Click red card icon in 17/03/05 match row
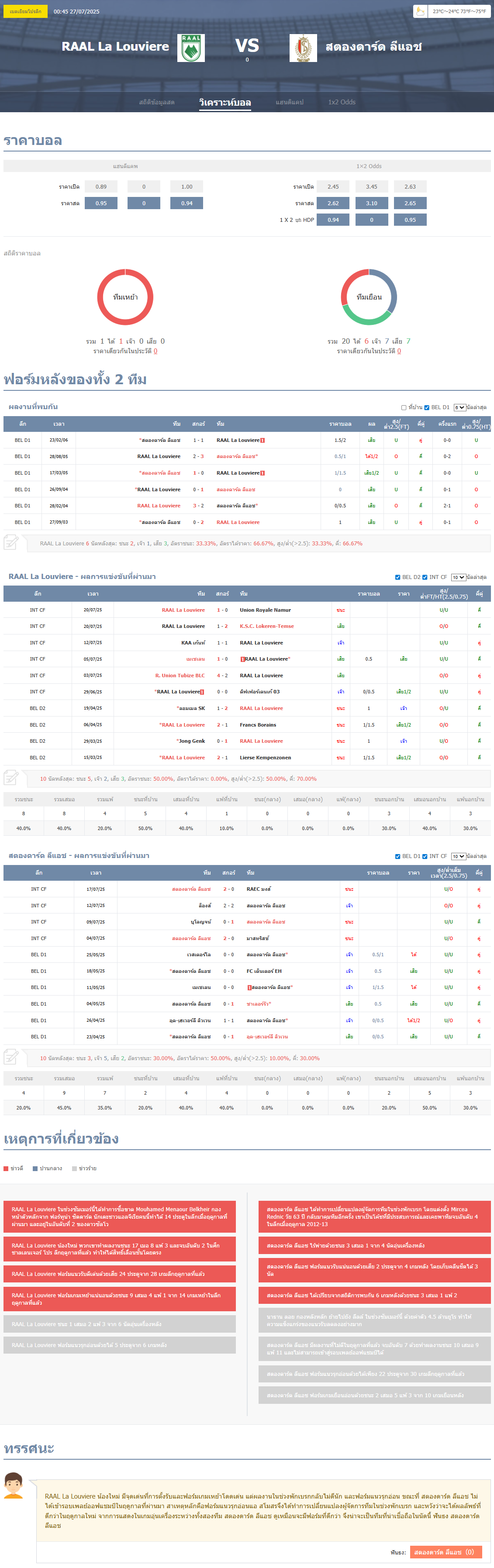The height and width of the screenshot is (1568, 494). coord(263,473)
